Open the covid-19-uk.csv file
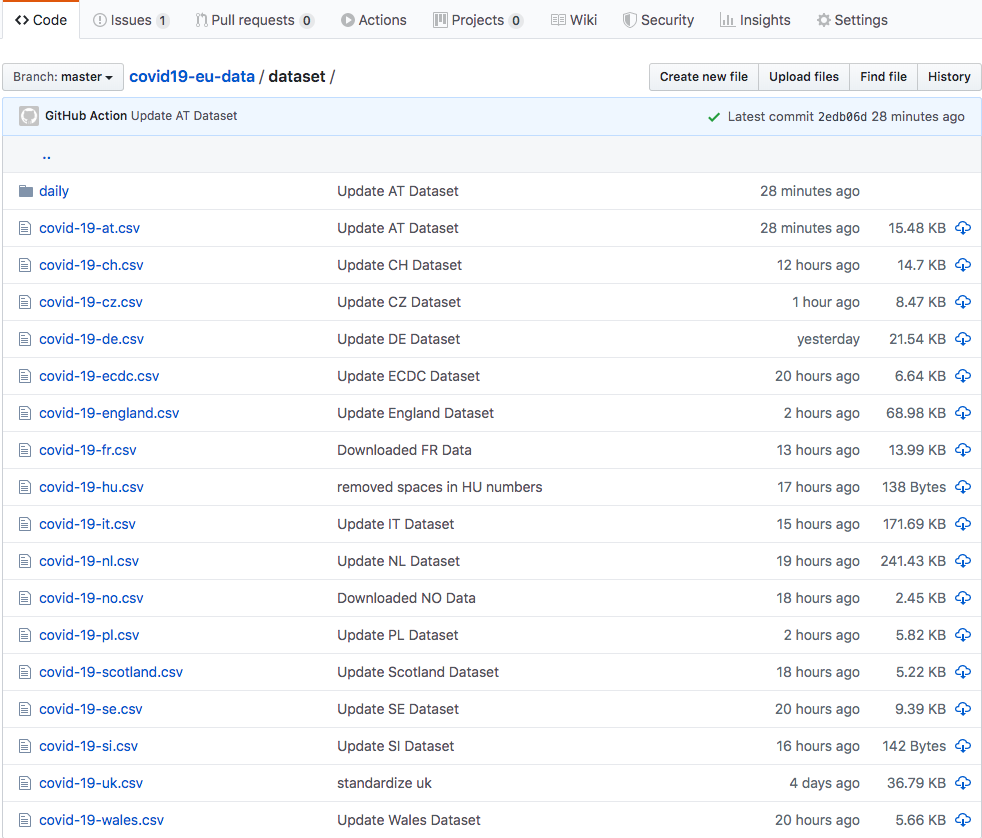The width and height of the screenshot is (982, 838). pos(91,782)
